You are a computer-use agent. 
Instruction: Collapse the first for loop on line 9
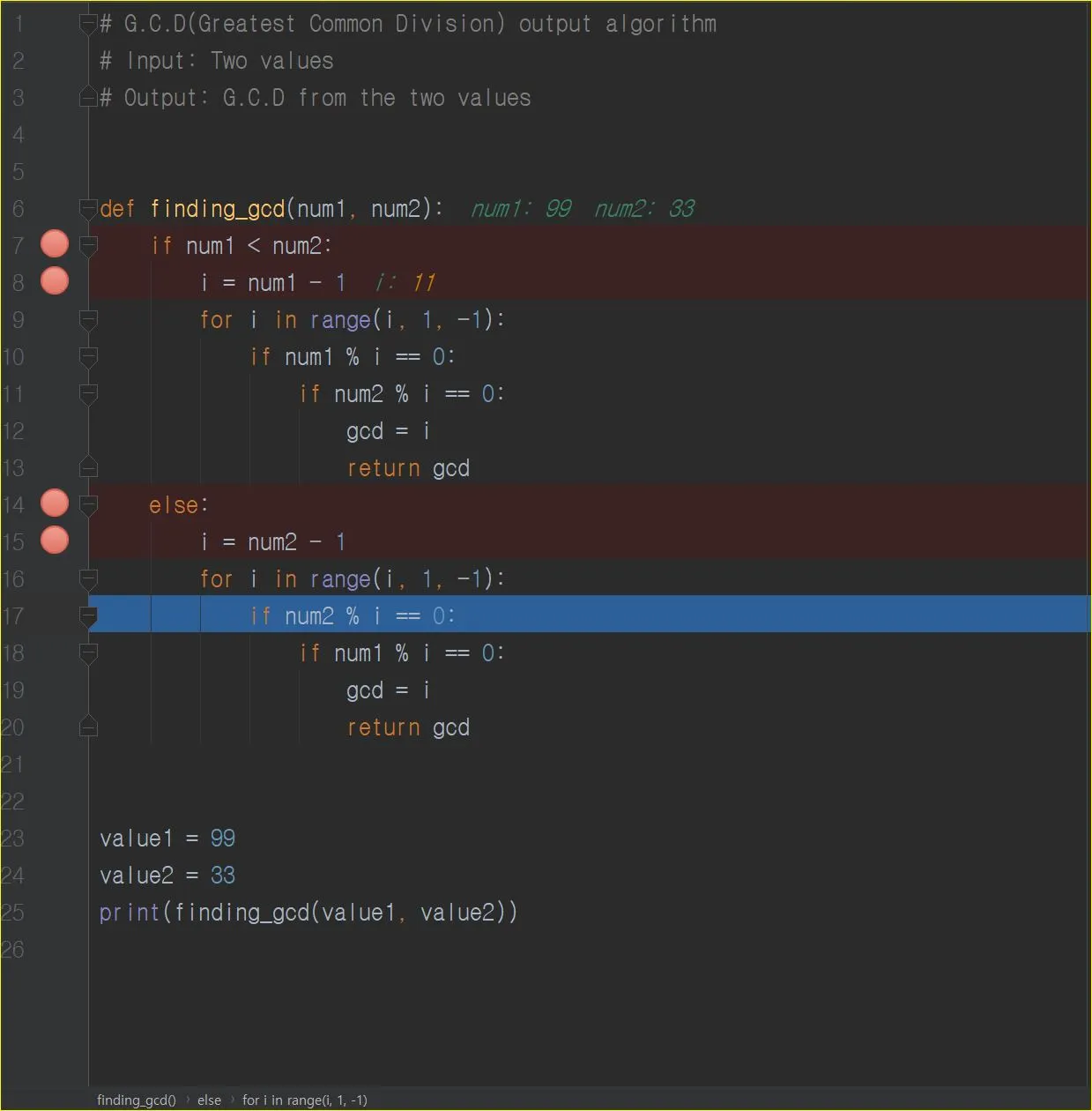(x=88, y=320)
